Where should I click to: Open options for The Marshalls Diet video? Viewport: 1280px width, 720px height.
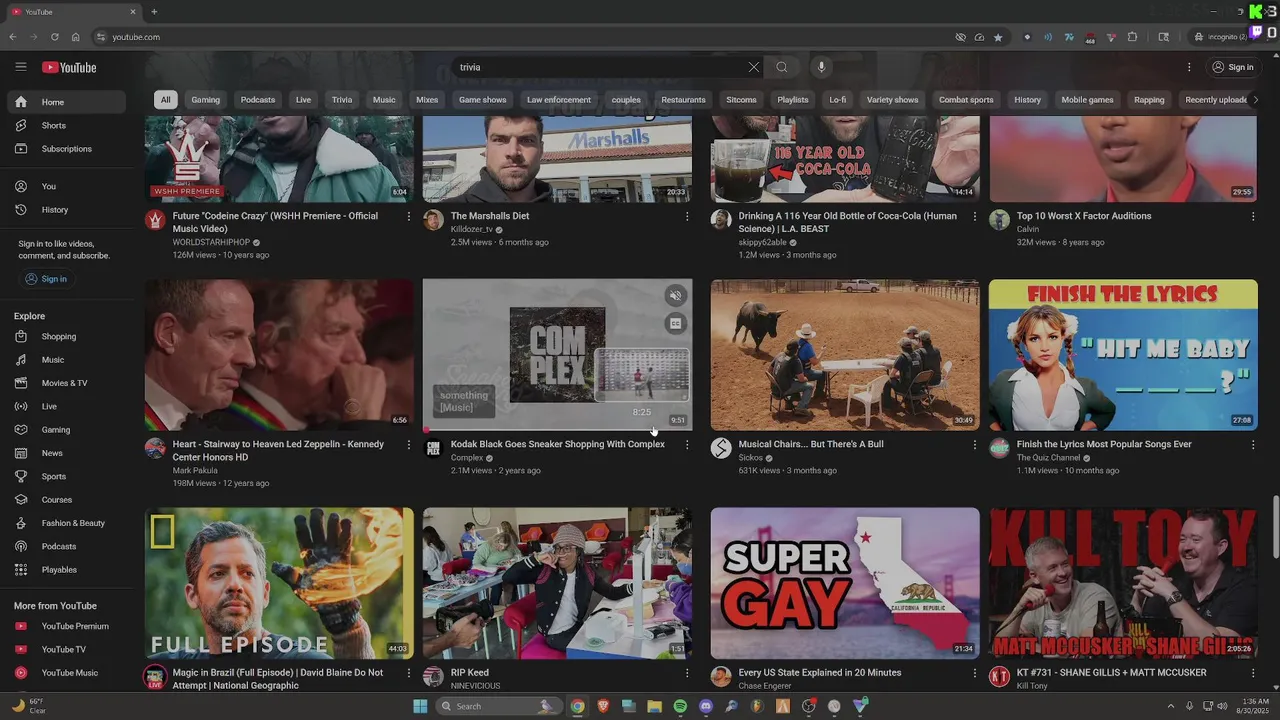pyautogui.click(x=687, y=217)
